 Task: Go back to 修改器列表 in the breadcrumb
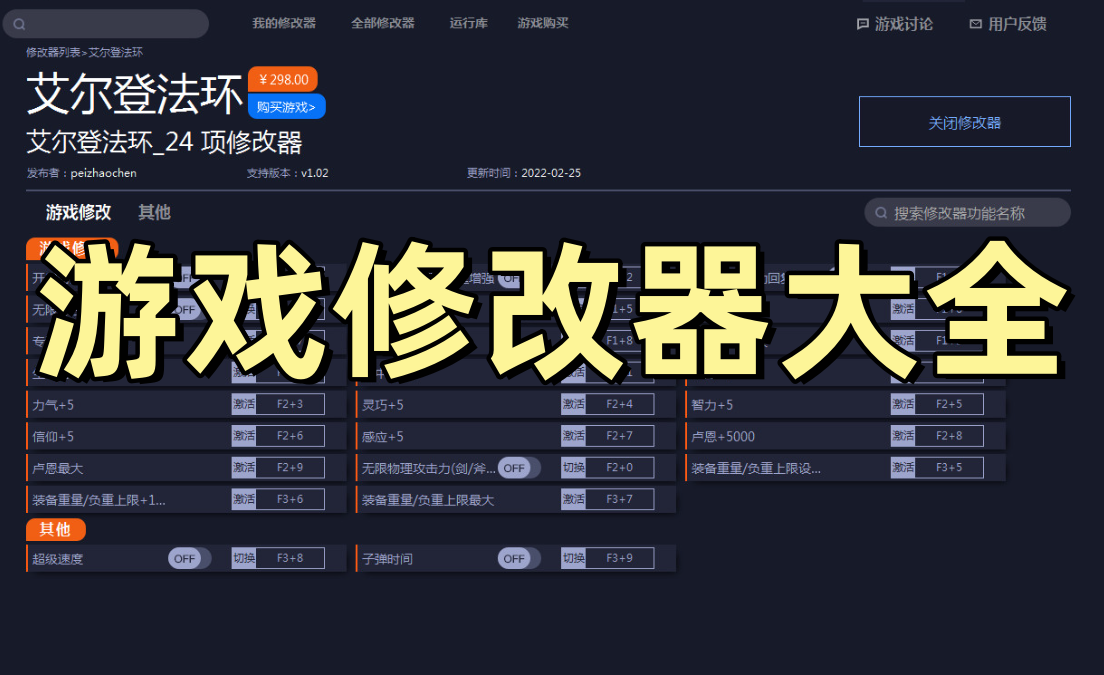point(54,52)
